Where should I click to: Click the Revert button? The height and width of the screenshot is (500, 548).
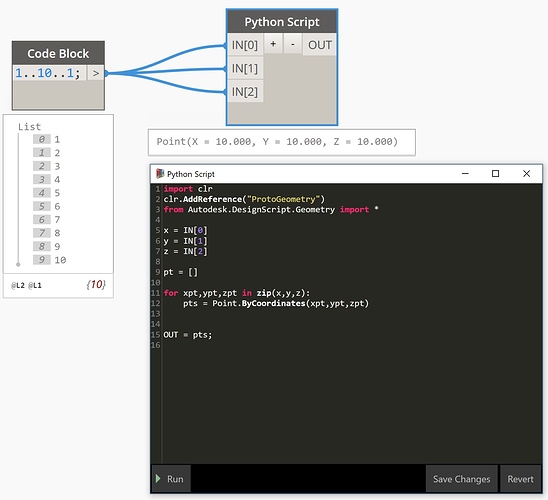tap(520, 479)
